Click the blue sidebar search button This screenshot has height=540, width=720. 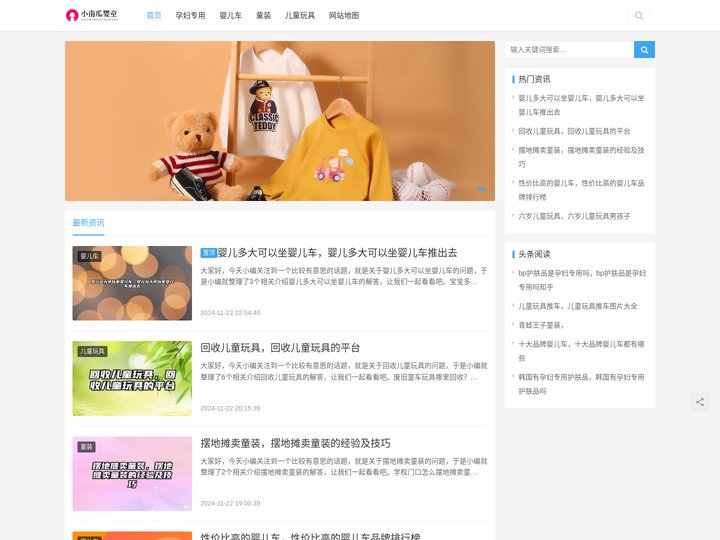click(x=644, y=50)
